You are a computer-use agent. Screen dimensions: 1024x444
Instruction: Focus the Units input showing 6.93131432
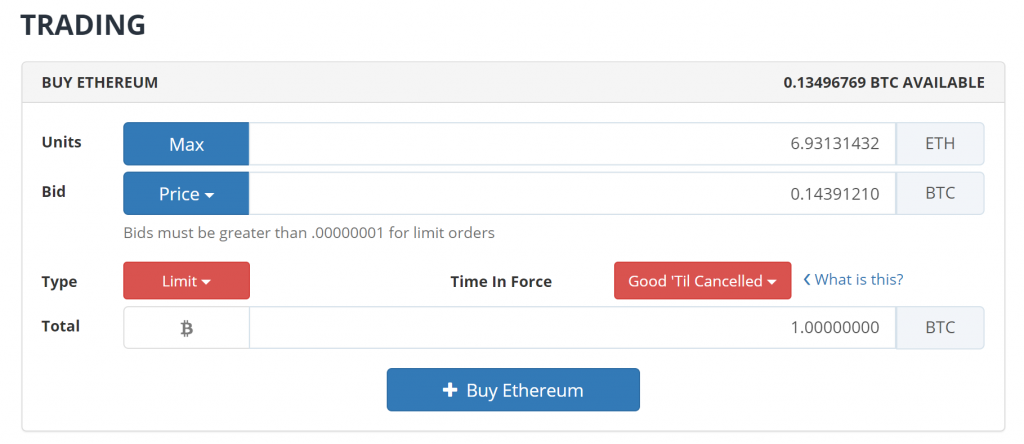click(x=572, y=144)
